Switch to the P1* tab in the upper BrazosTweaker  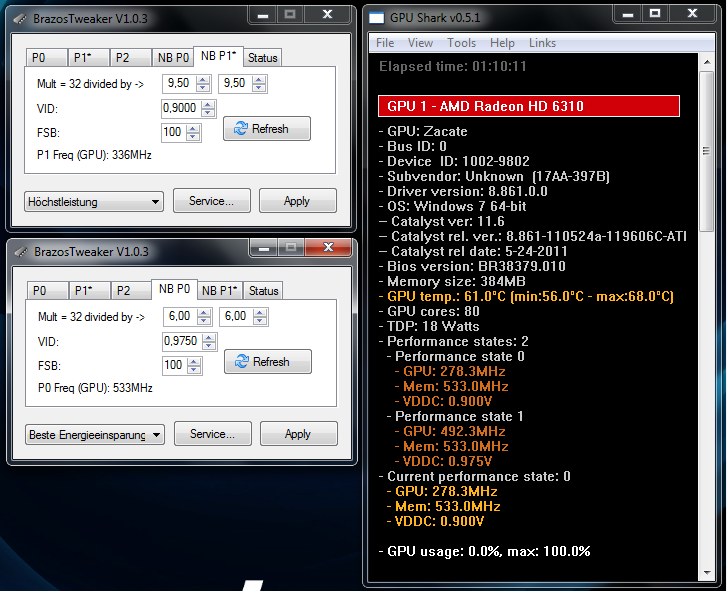coord(89,58)
